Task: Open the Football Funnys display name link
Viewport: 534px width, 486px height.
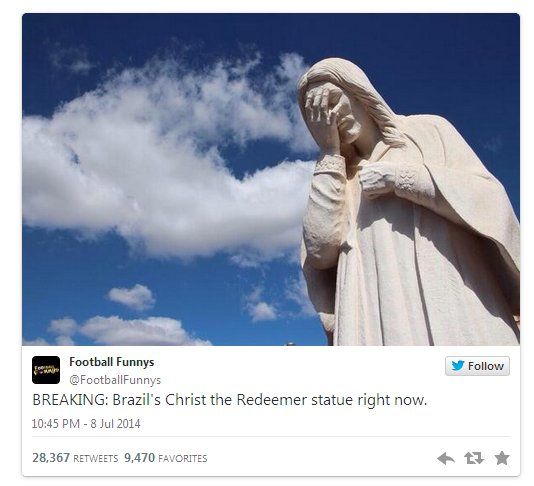Action: (112, 362)
